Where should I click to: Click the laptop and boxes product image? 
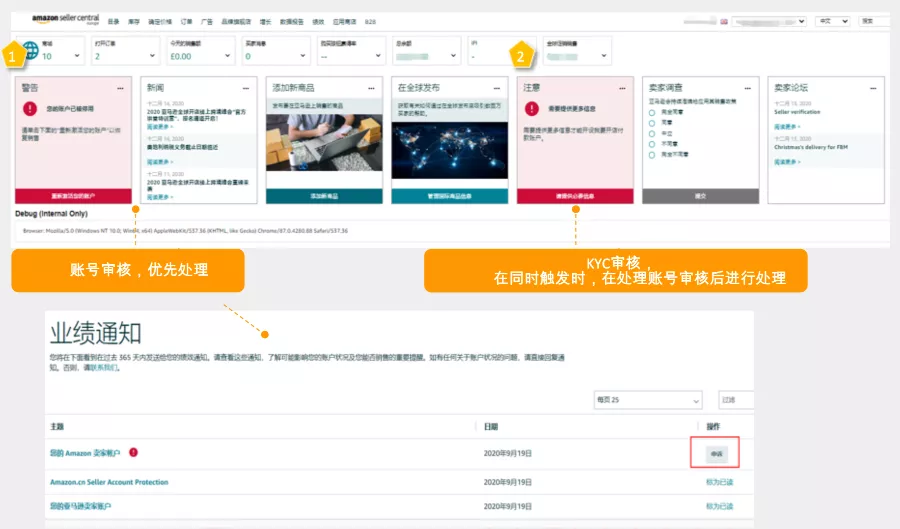pos(324,142)
